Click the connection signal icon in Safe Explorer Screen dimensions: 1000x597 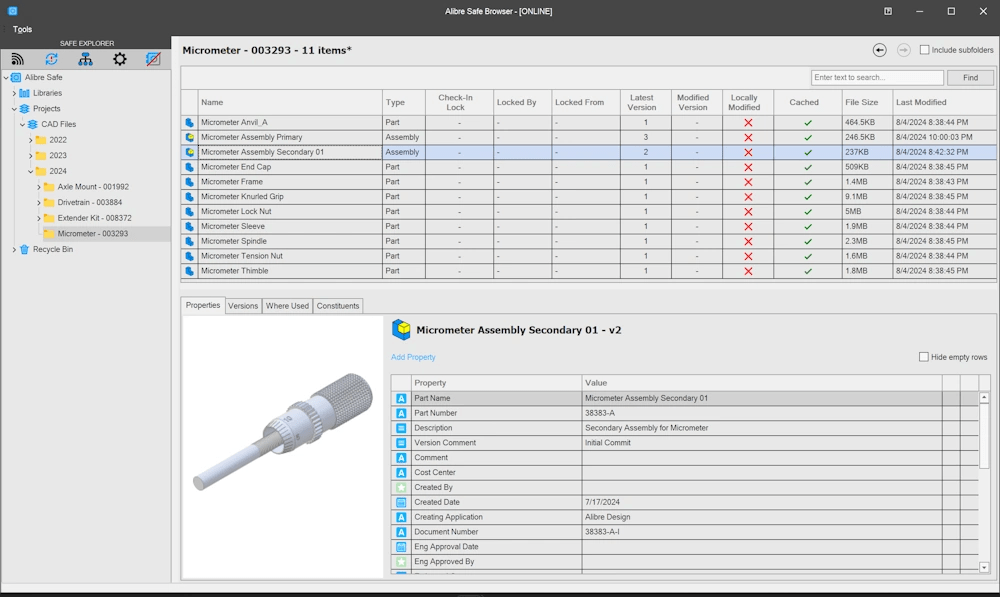coord(17,59)
